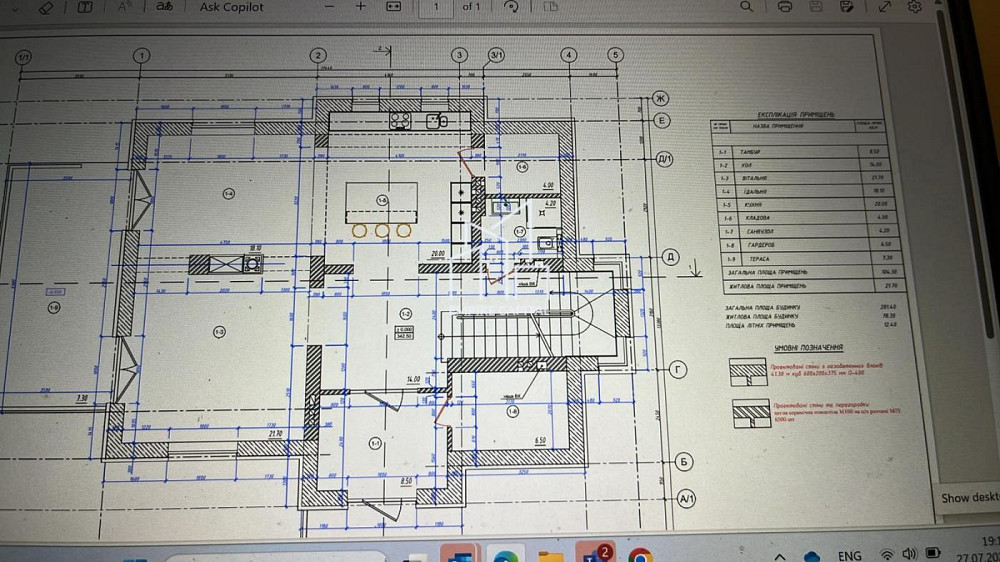The image size is (1000, 562).
Task: Rotate the PDF page
Action: coord(511,7)
